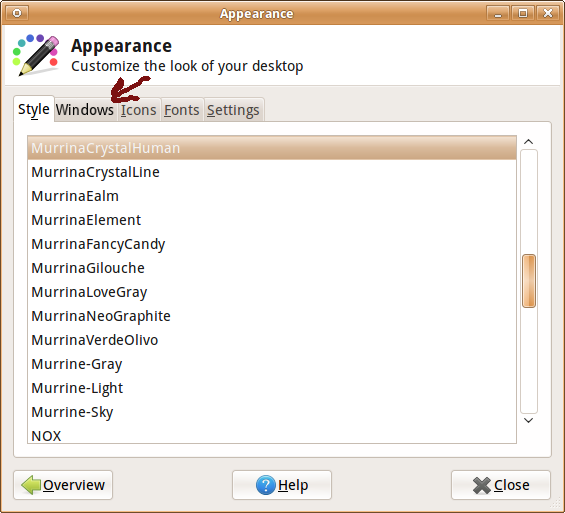Viewport: 565px width, 513px height.
Task: Select the NOX style entry
Action: click(272, 434)
